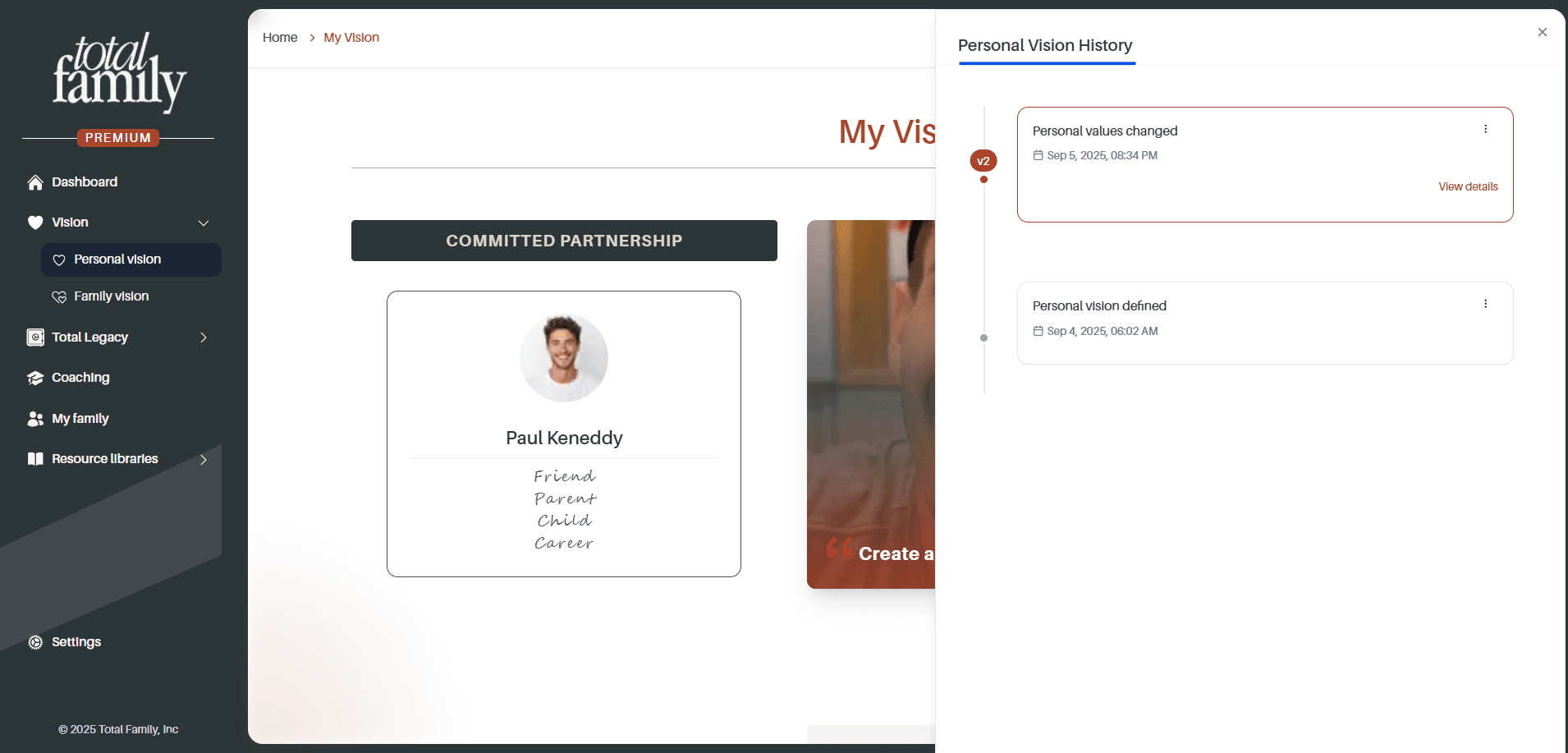Click the My family people icon
The image size is (1568, 753).
click(35, 419)
